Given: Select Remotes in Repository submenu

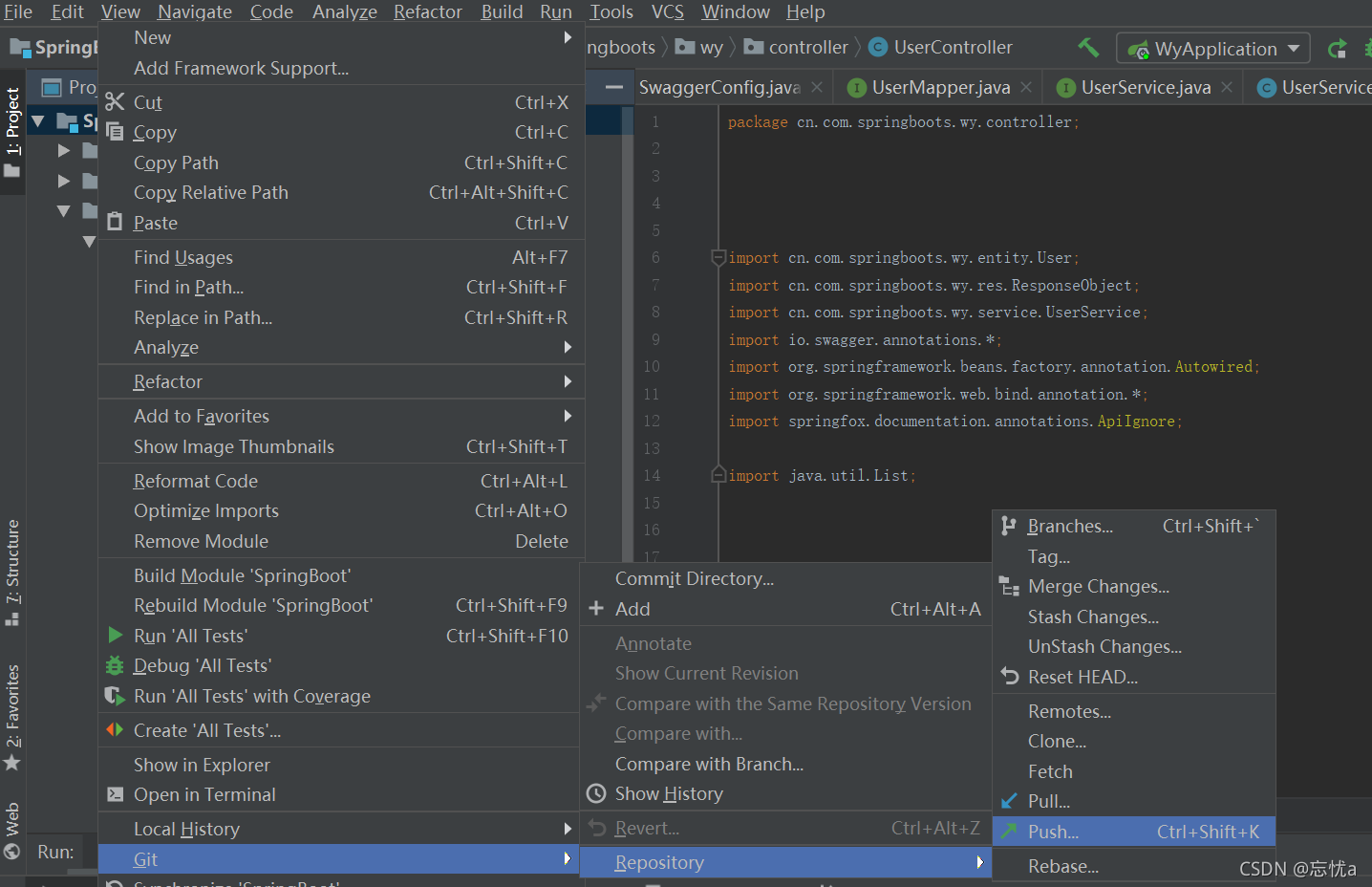Looking at the screenshot, I should tap(1134, 711).
